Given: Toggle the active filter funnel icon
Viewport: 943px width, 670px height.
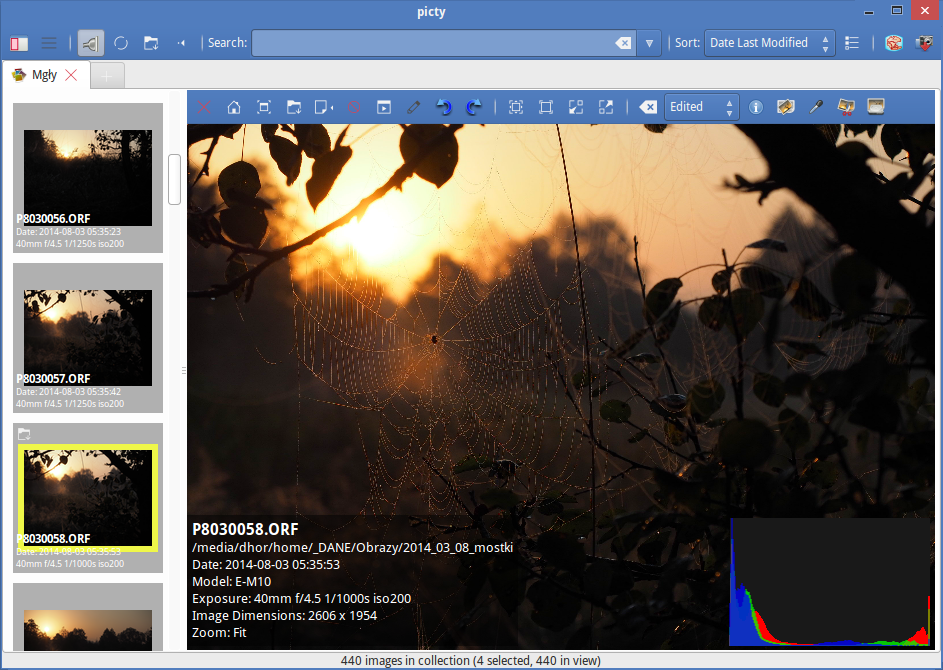Looking at the screenshot, I should coord(90,43).
